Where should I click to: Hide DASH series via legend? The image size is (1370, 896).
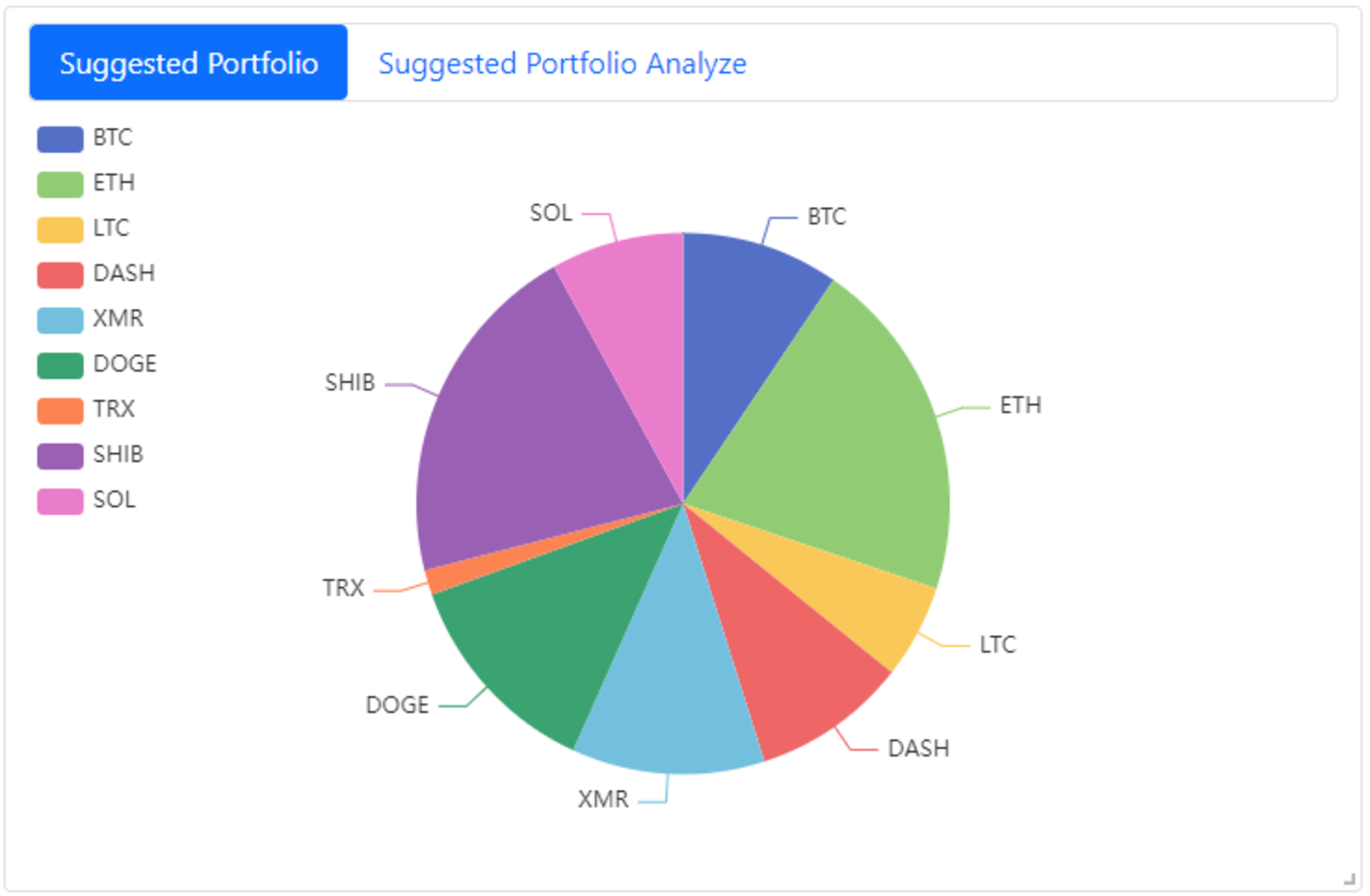click(x=96, y=274)
